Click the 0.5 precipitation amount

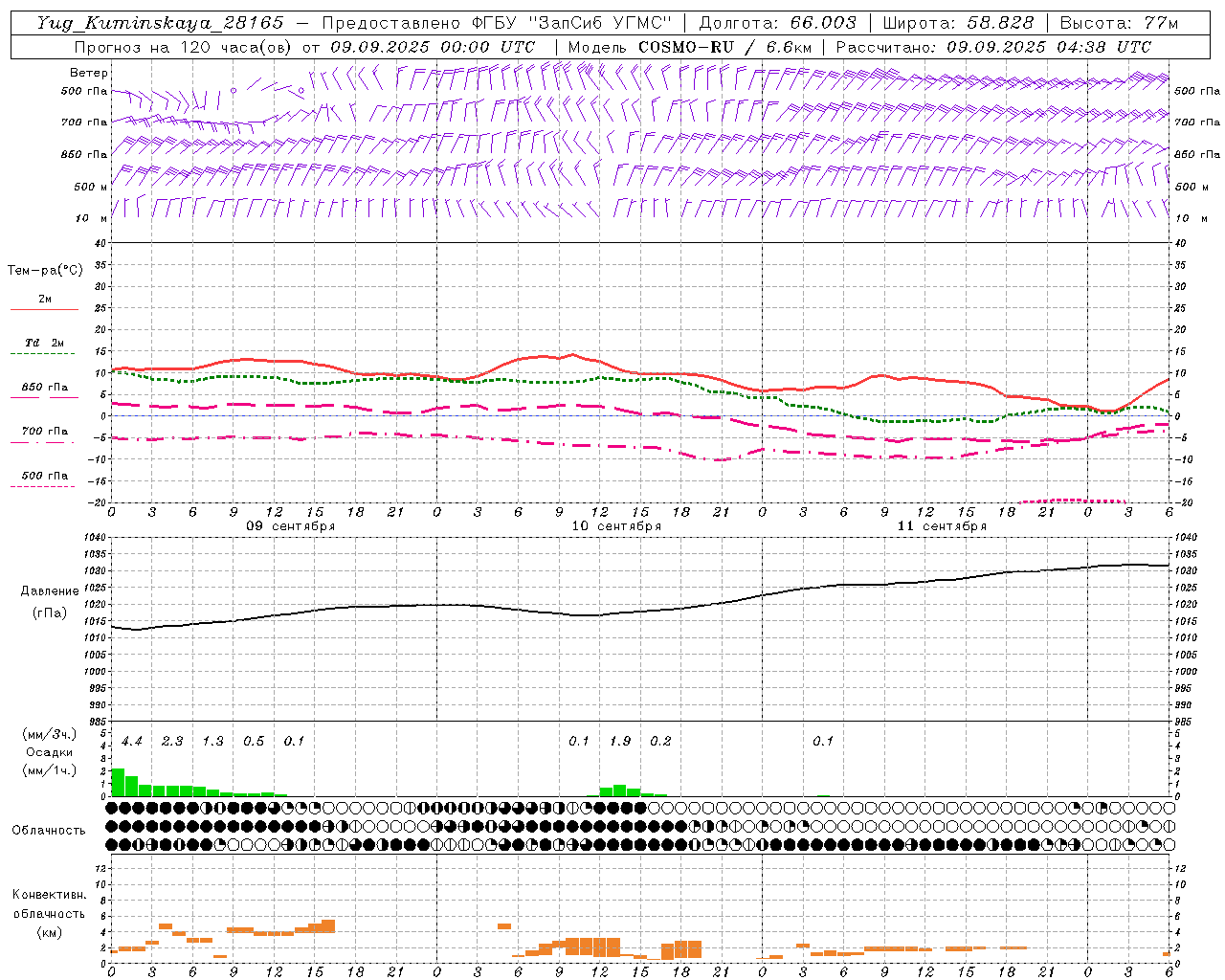click(x=254, y=742)
